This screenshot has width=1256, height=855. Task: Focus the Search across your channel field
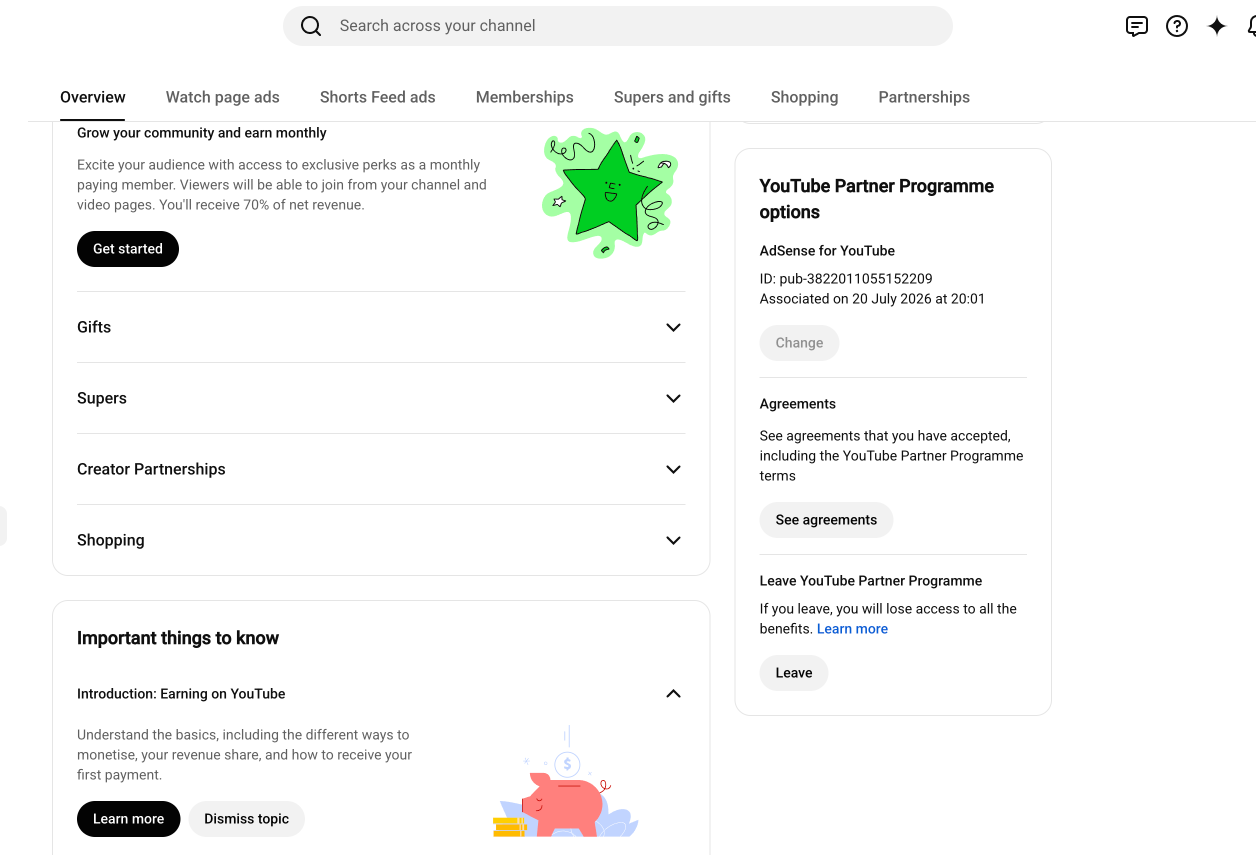(618, 26)
